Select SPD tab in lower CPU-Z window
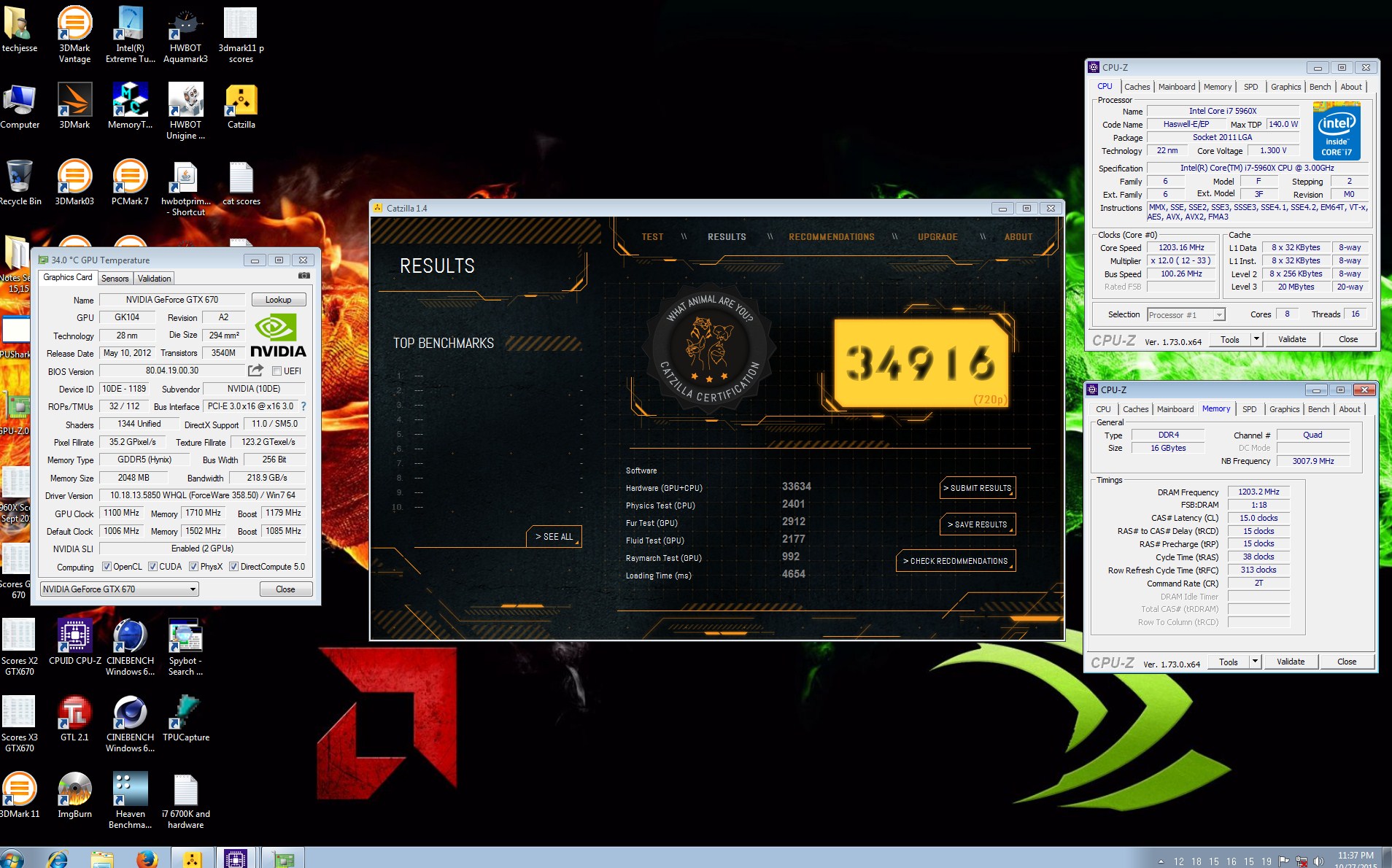 point(1249,409)
